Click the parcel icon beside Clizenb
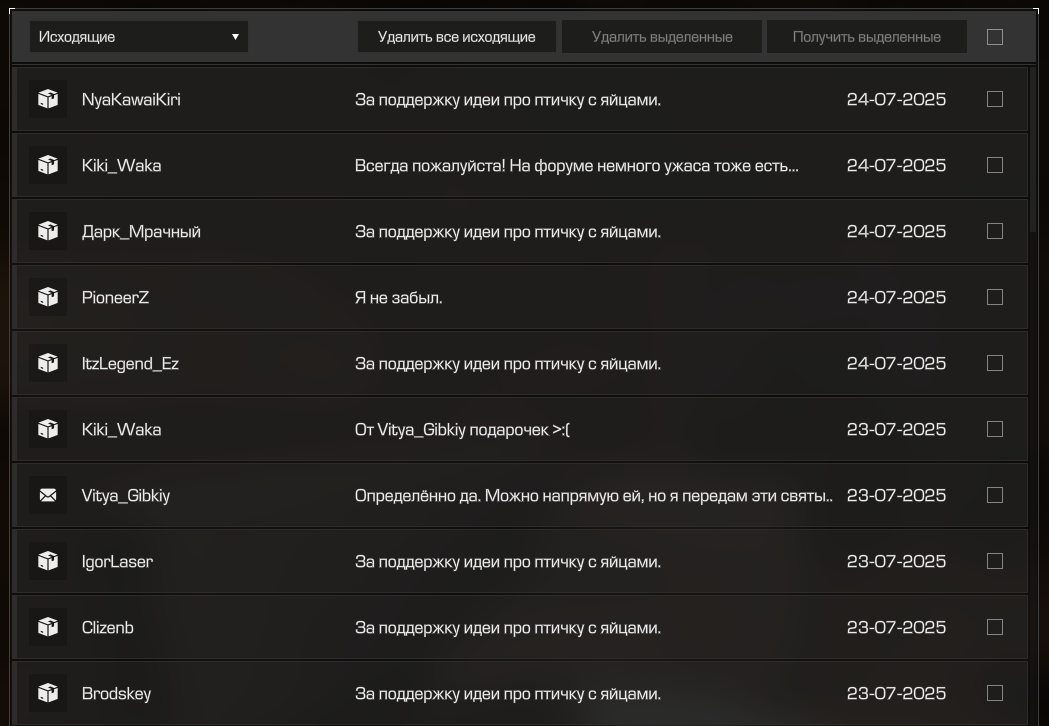Image resolution: width=1049 pixels, height=726 pixels. pyautogui.click(x=48, y=627)
